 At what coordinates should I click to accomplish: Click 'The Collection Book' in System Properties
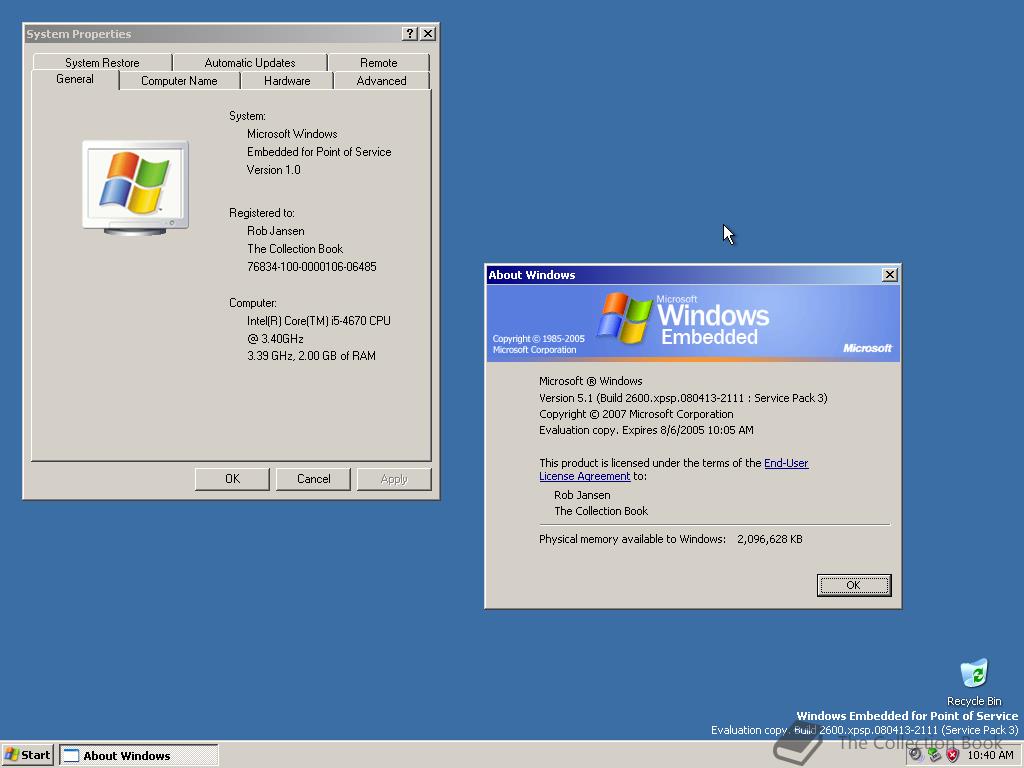tap(295, 249)
